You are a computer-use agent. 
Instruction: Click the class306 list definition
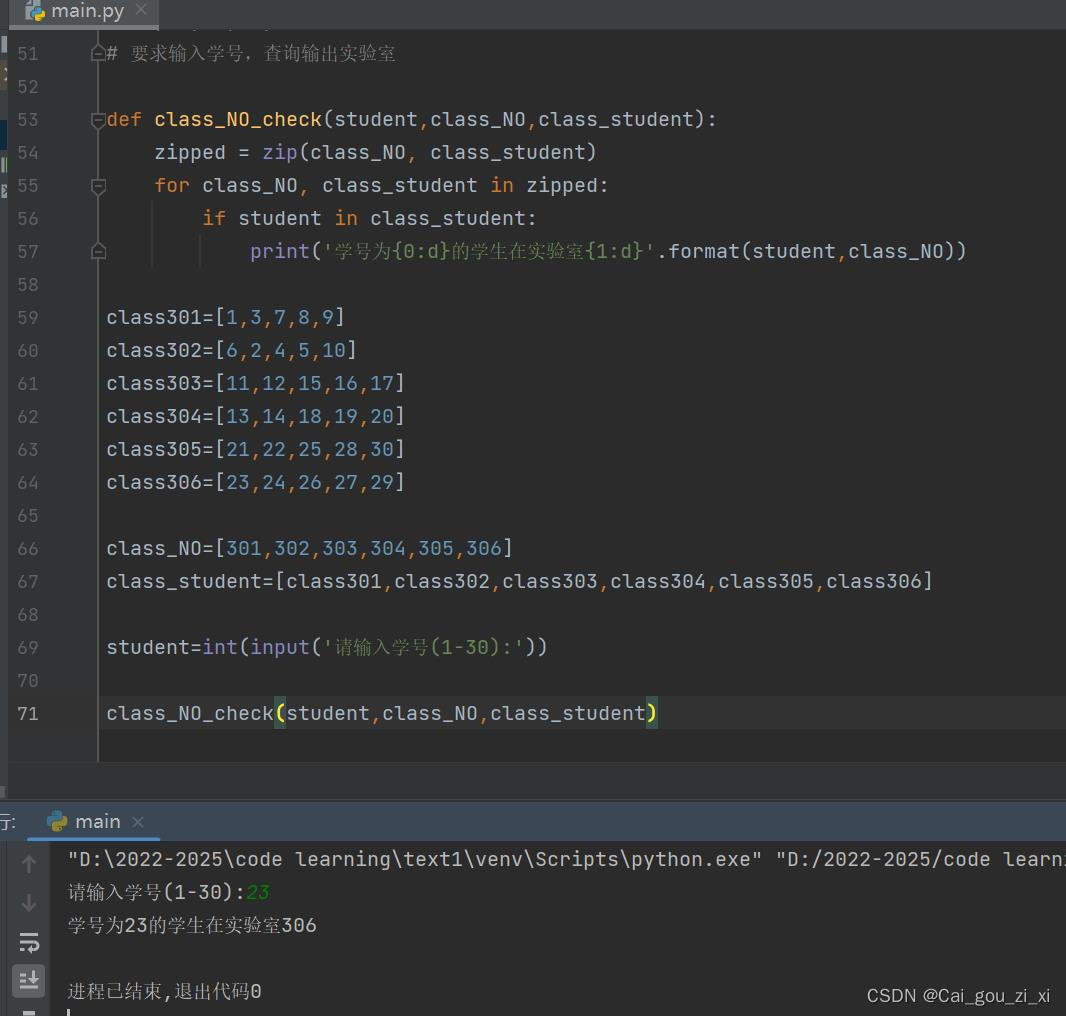[256, 482]
